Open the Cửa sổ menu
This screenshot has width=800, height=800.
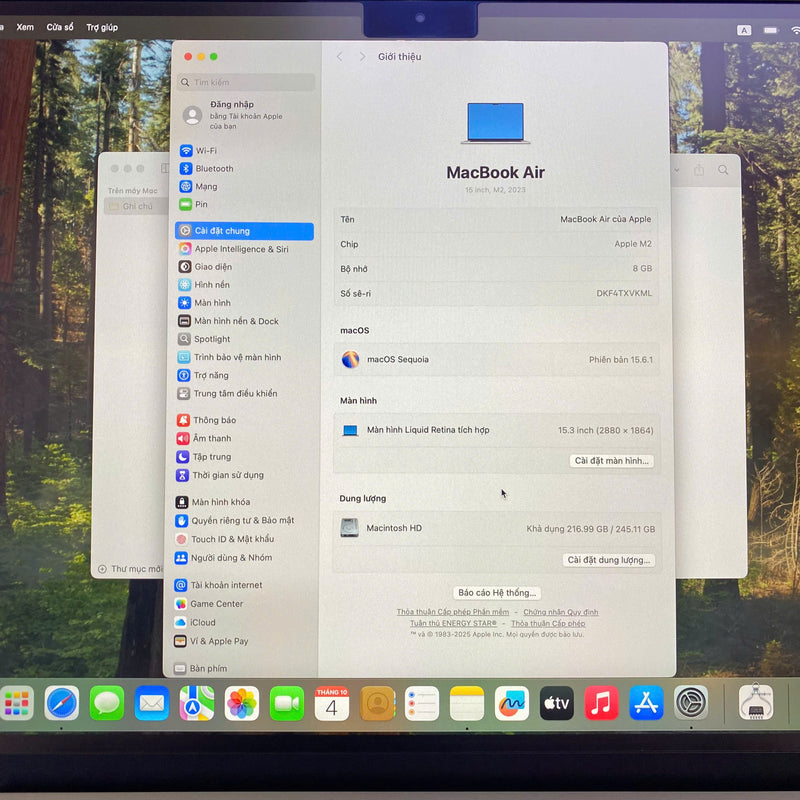(60, 27)
